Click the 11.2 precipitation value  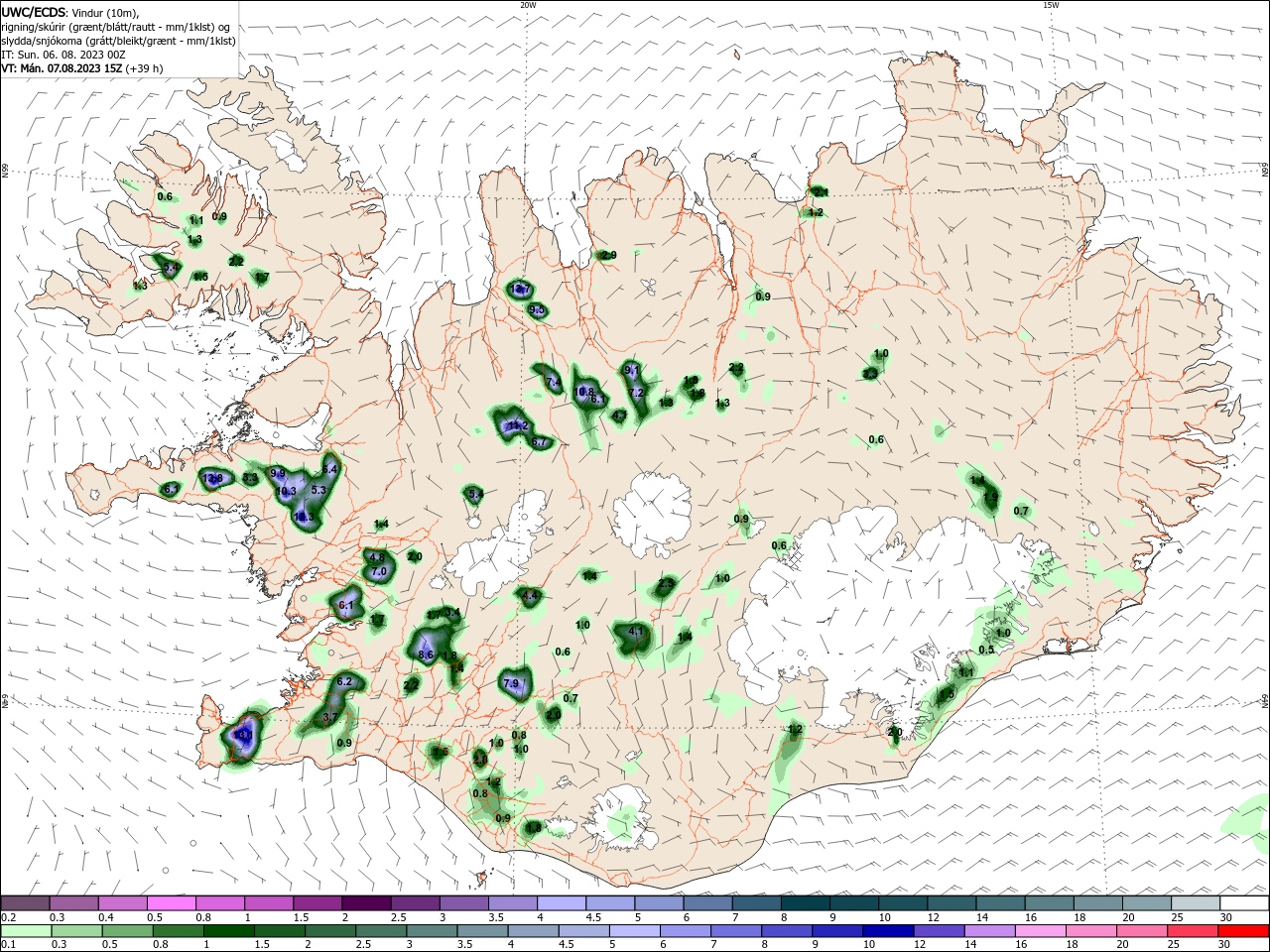[x=517, y=425]
